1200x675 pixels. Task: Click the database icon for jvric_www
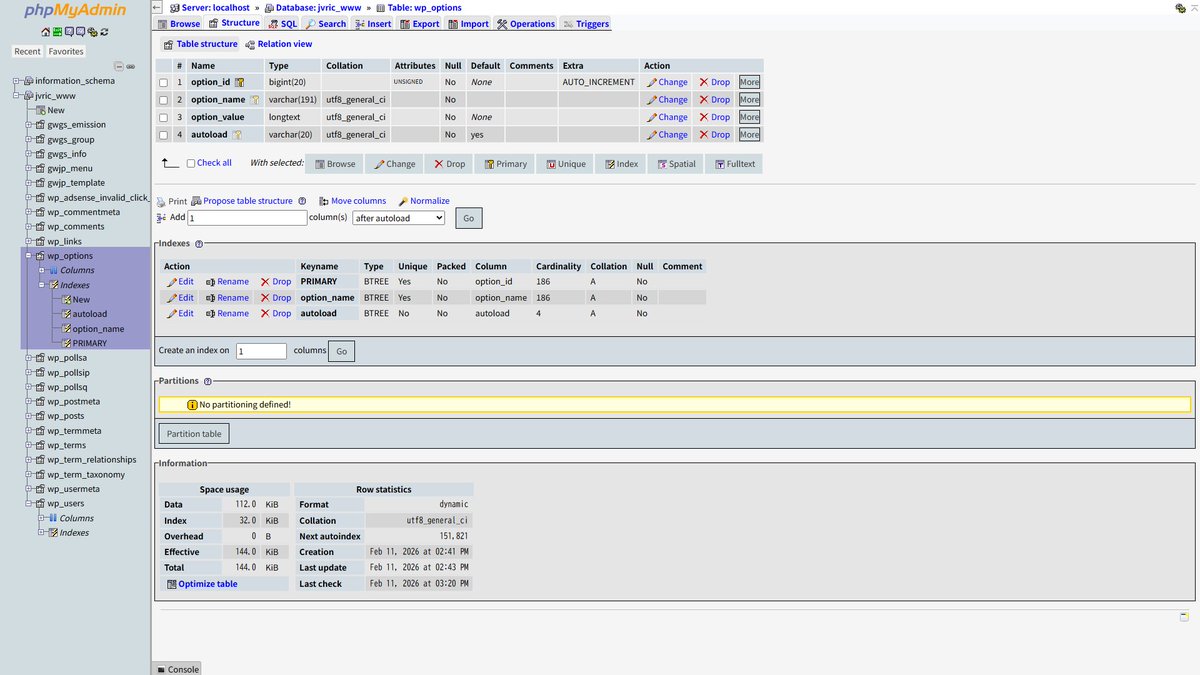29,96
